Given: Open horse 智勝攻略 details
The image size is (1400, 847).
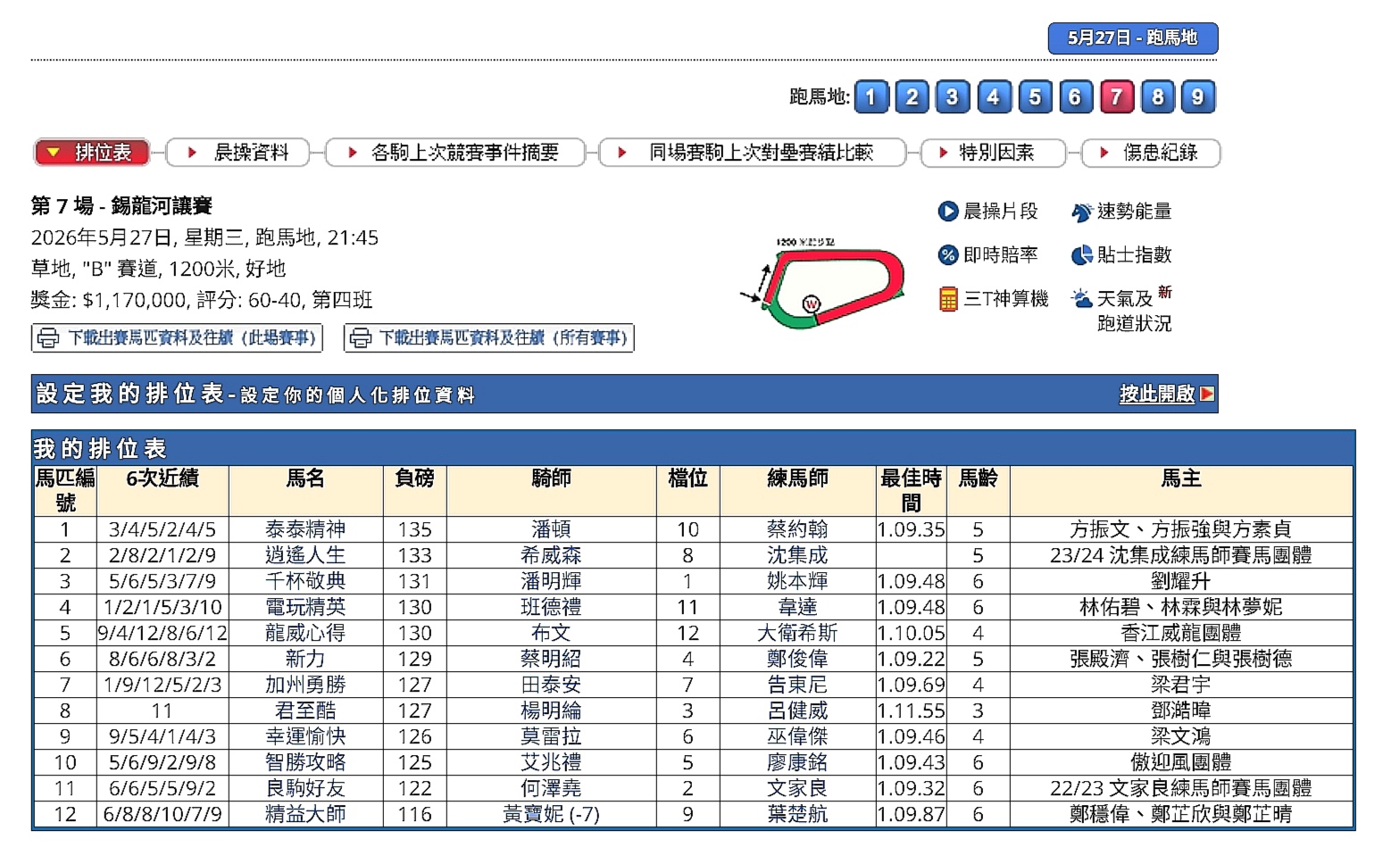Looking at the screenshot, I should [305, 762].
